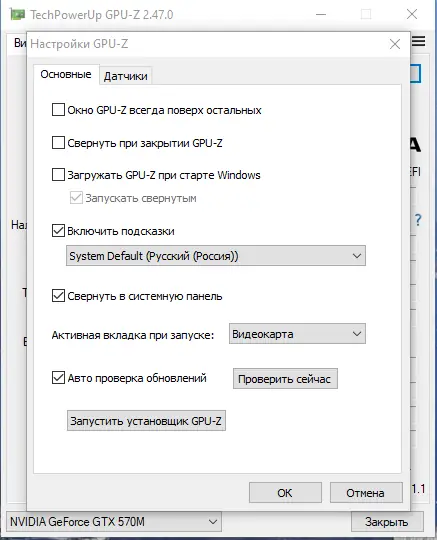437x540 pixels.
Task: Enable Окно GPU-Z всегда поверх остальных checkbox
Action: (58, 110)
